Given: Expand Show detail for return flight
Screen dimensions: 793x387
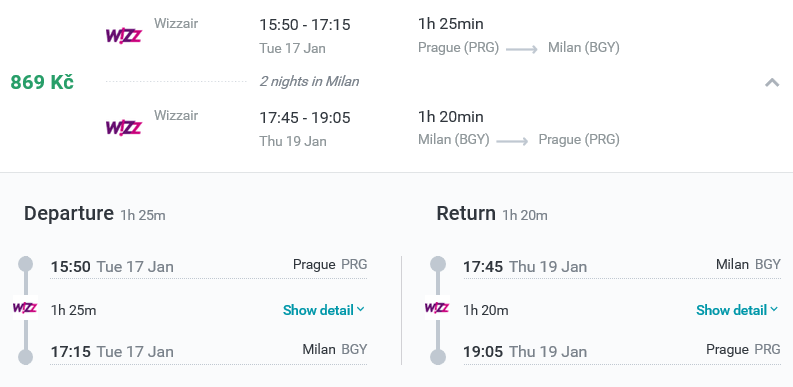Looking at the screenshot, I should click(737, 310).
